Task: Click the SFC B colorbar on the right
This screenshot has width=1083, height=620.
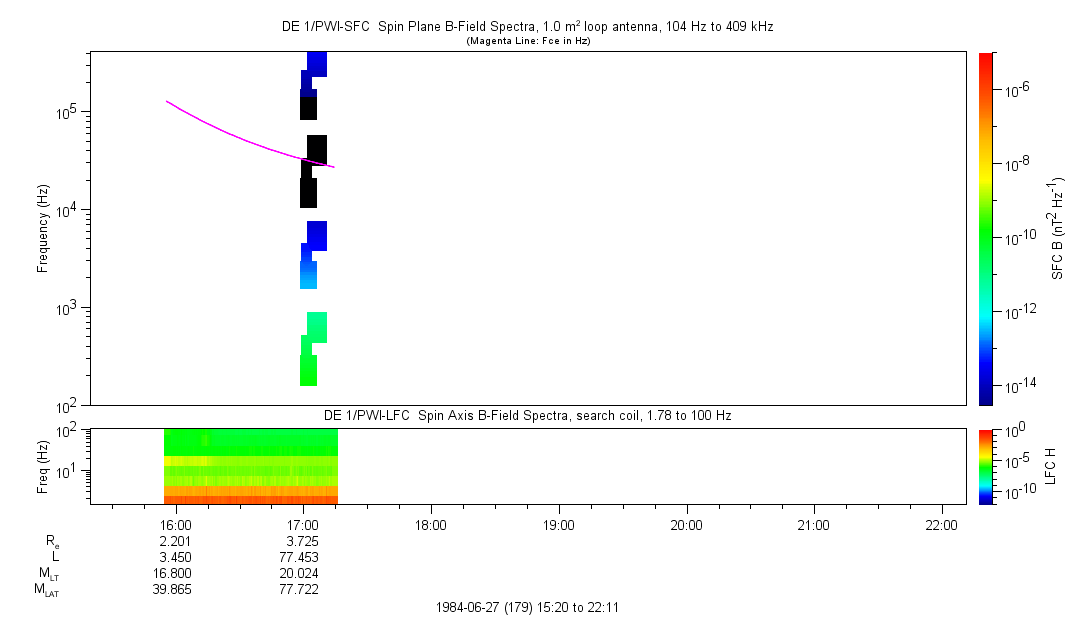Action: [x=985, y=228]
